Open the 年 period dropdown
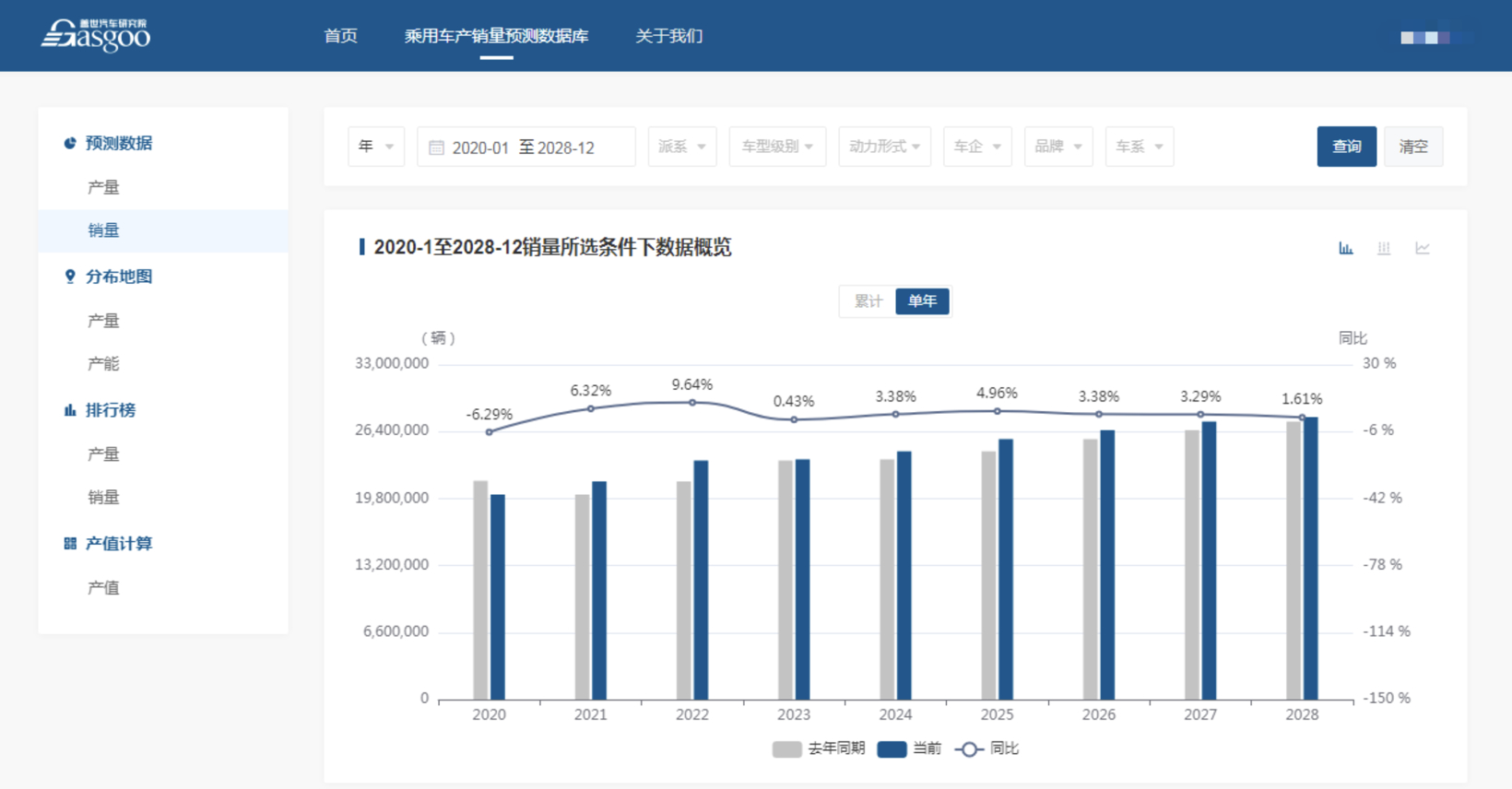Viewport: 1512px width, 789px height. [376, 147]
